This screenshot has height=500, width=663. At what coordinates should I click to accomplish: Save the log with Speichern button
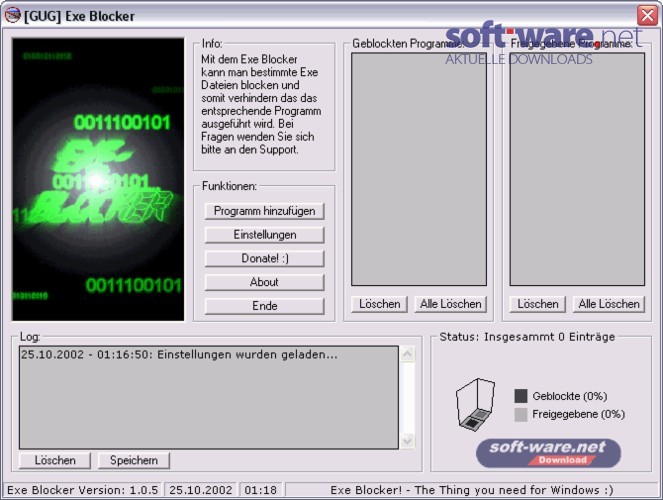[x=134, y=460]
